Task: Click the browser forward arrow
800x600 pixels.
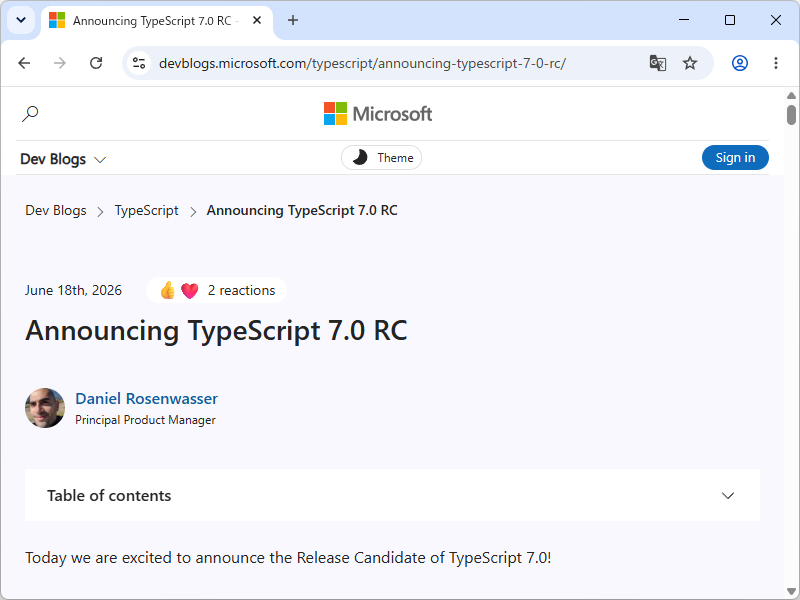Action: [60, 63]
